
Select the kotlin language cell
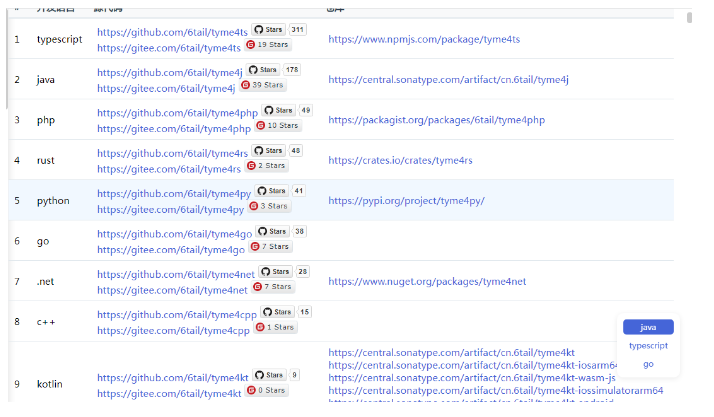pyautogui.click(x=49, y=384)
